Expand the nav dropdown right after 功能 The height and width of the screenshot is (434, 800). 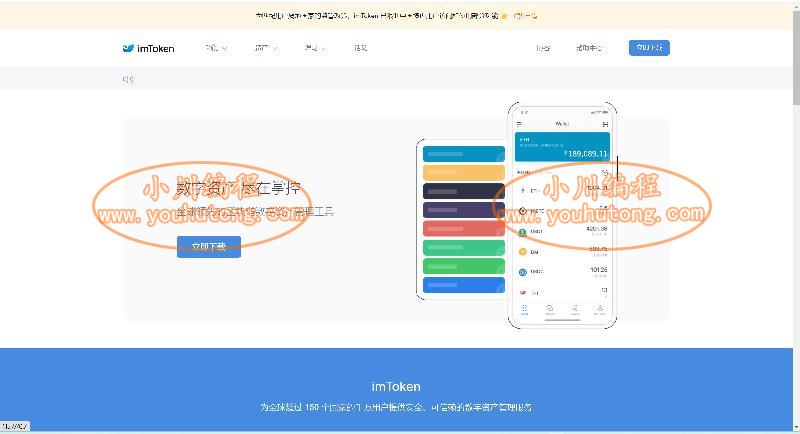click(266, 48)
